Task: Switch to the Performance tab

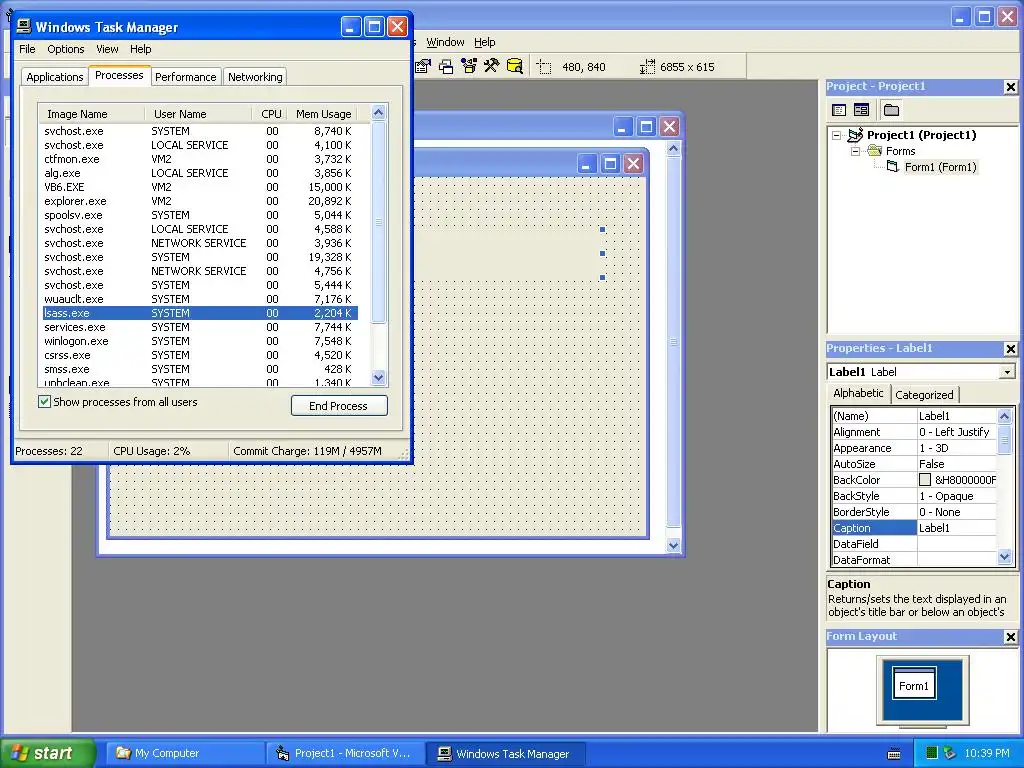Action: tap(185, 76)
